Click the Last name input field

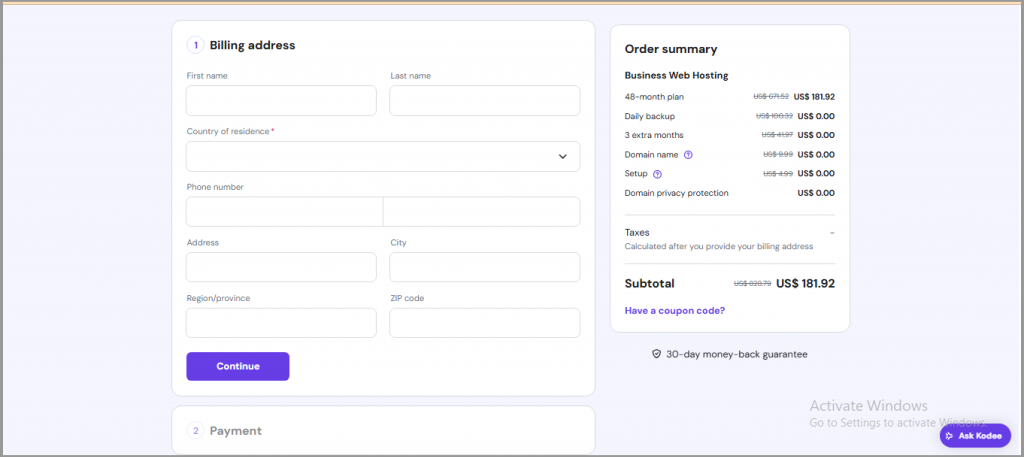tap(485, 101)
